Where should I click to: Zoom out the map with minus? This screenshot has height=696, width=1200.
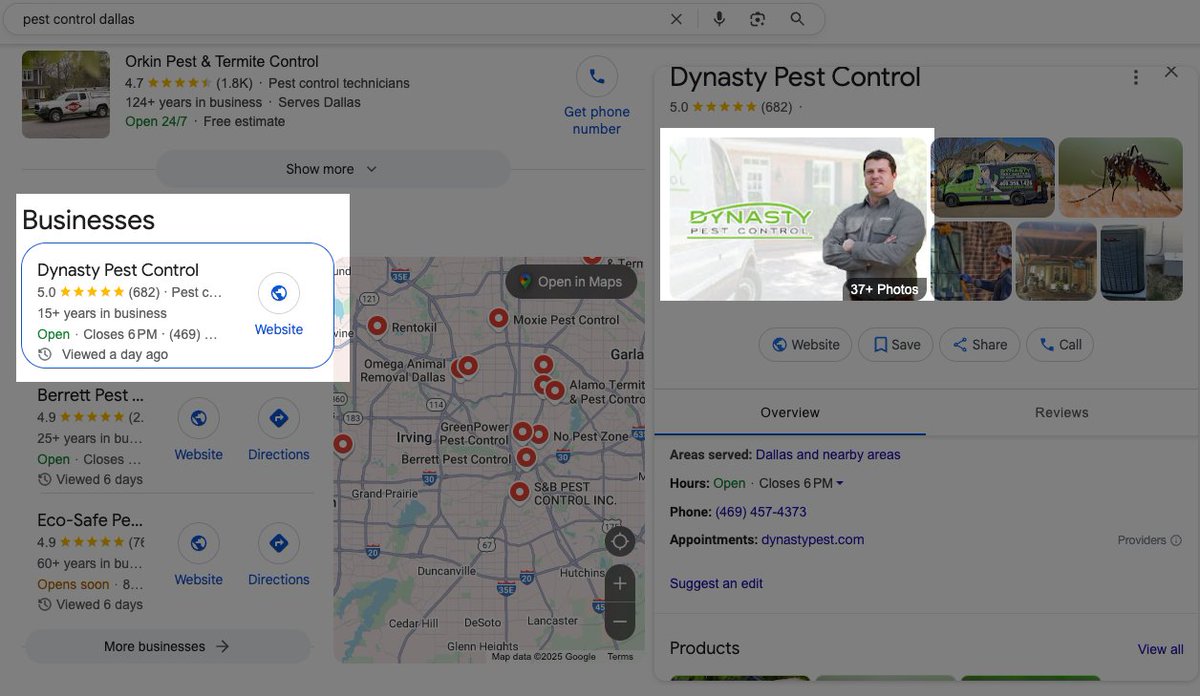tap(620, 621)
